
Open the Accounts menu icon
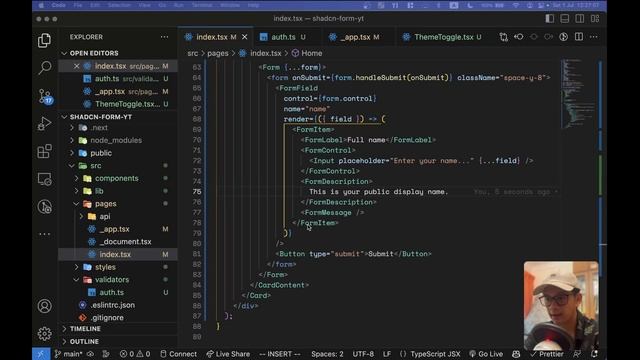tap(44, 306)
